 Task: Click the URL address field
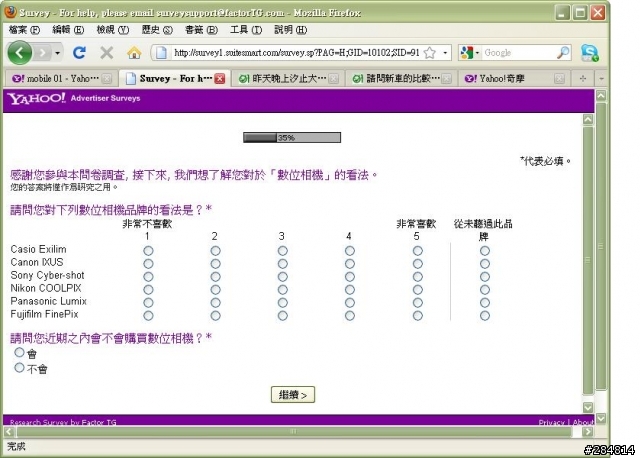click(x=296, y=53)
